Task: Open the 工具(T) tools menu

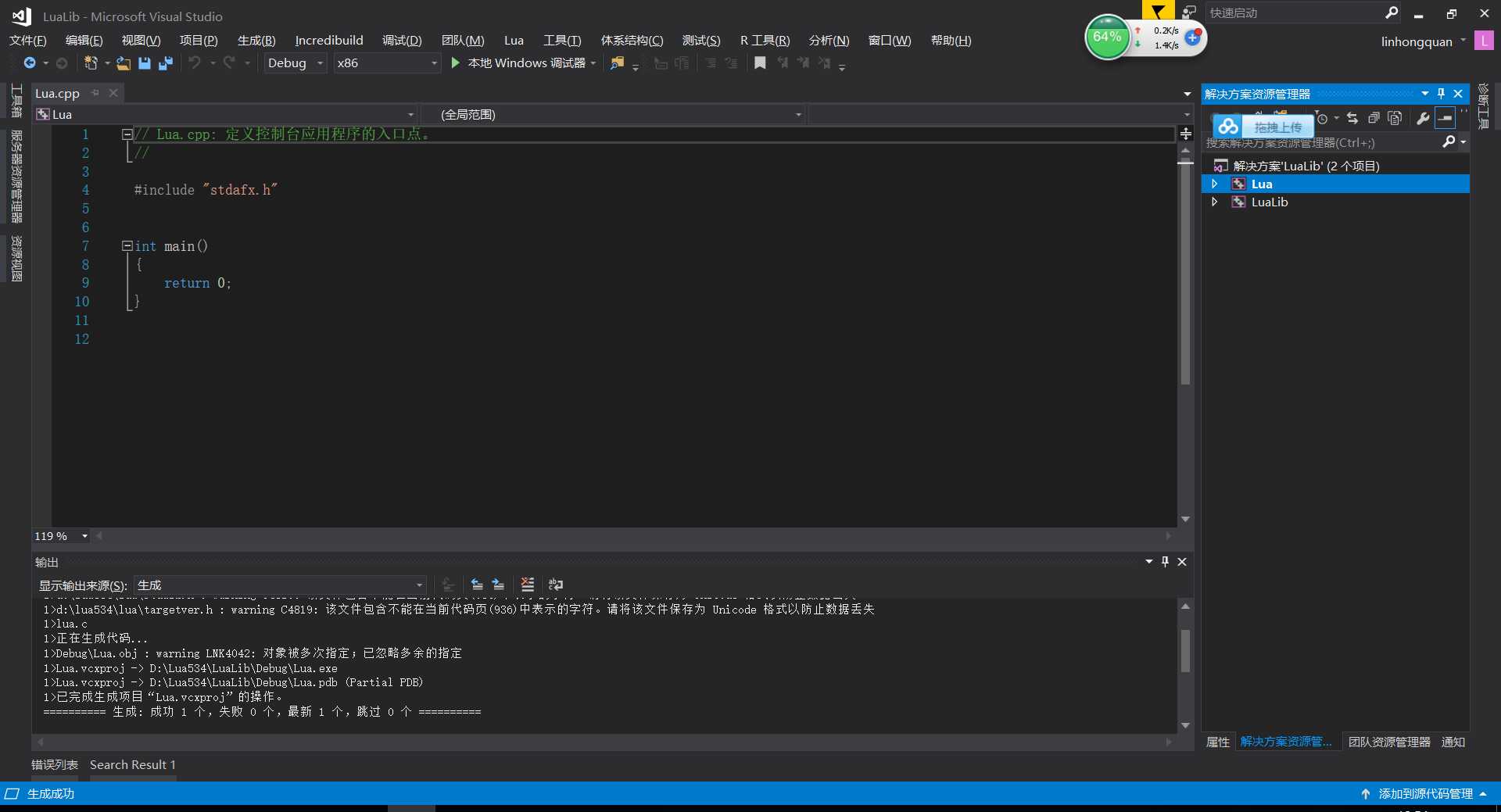Action: [562, 41]
